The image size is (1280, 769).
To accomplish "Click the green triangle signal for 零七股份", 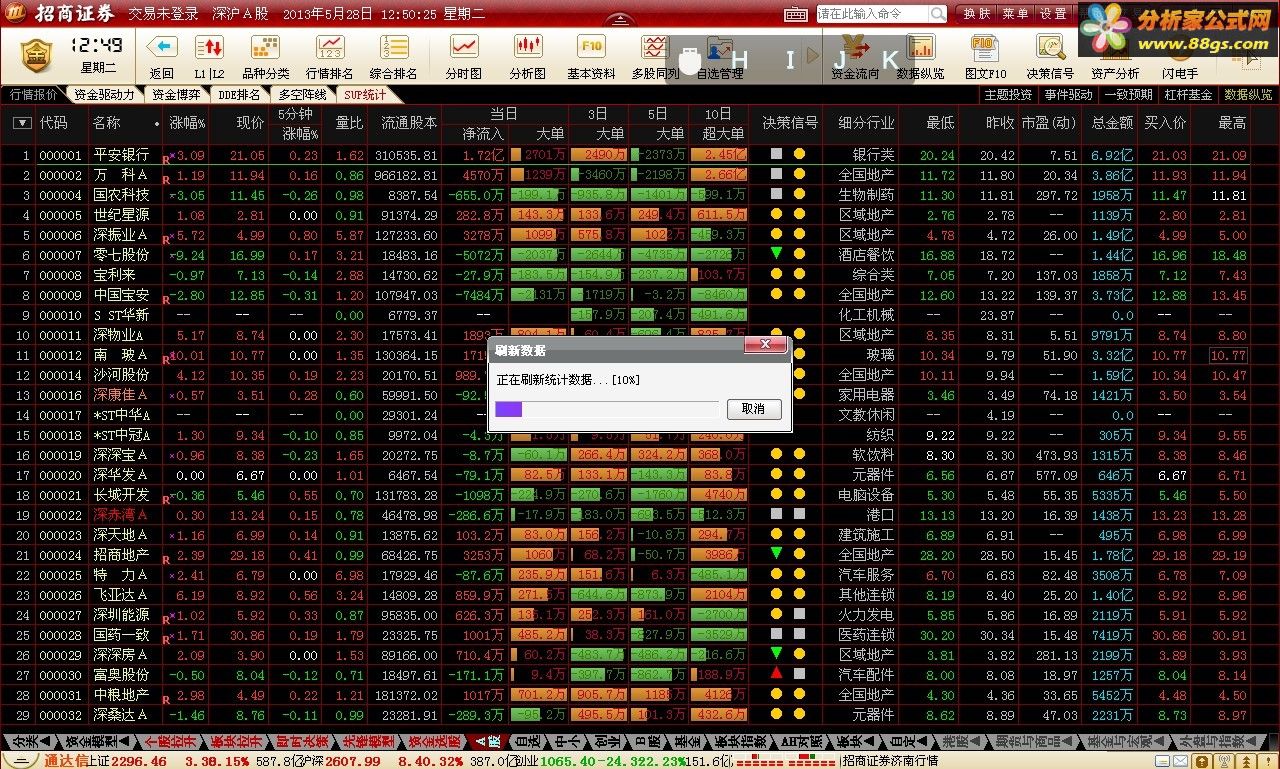I will (x=776, y=254).
